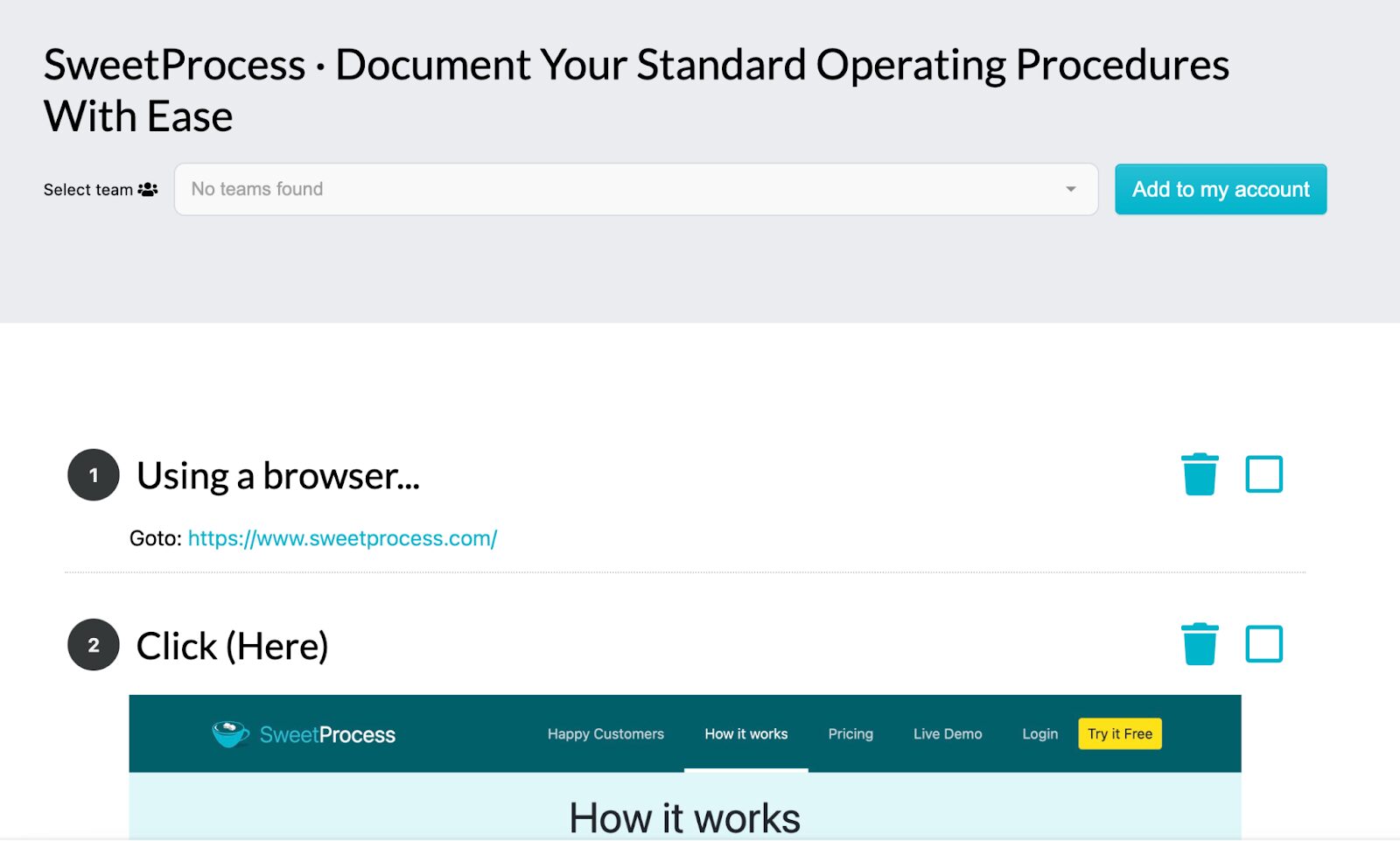Select the Pricing nav item
The height and width of the screenshot is (841, 1400).
pyautogui.click(x=850, y=733)
